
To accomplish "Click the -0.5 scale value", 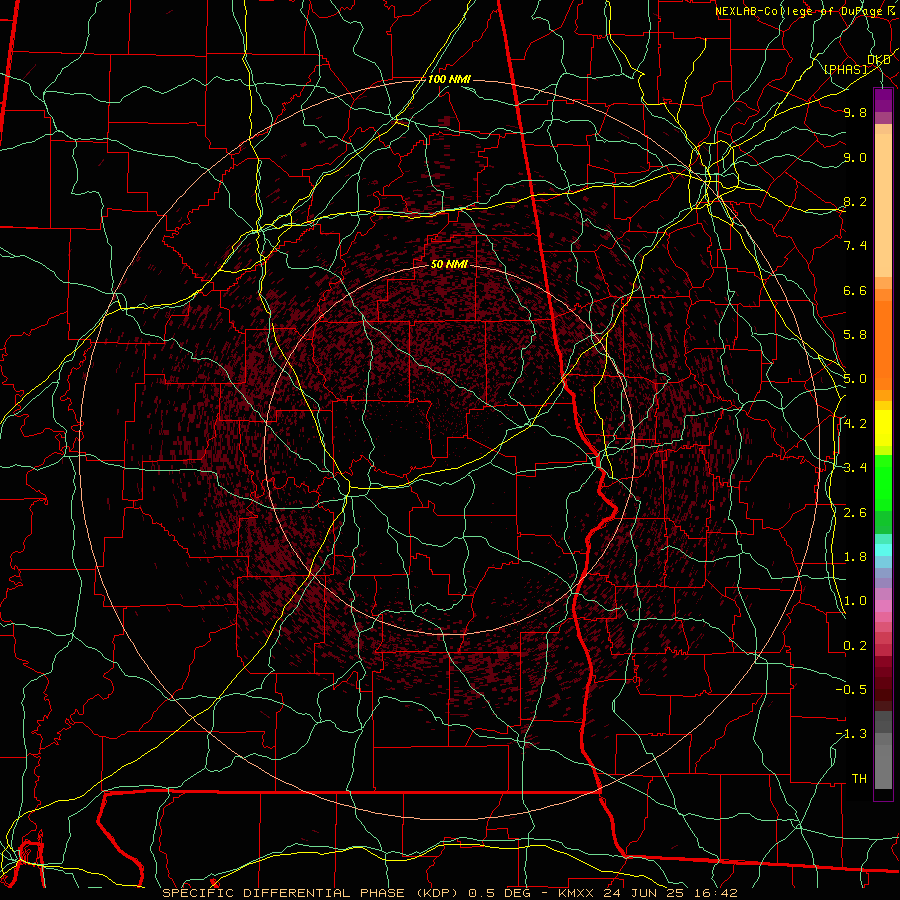I will pos(851,690).
